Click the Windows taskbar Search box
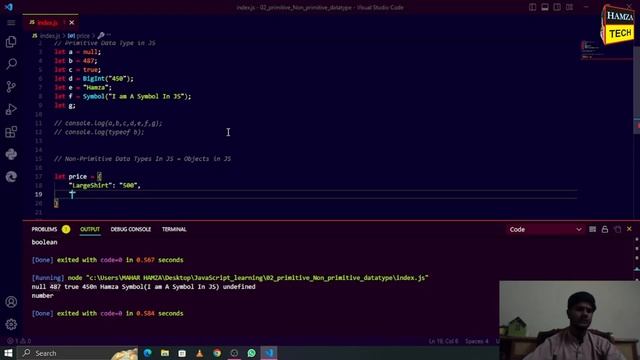The width and height of the screenshot is (640, 360). (x=78, y=353)
